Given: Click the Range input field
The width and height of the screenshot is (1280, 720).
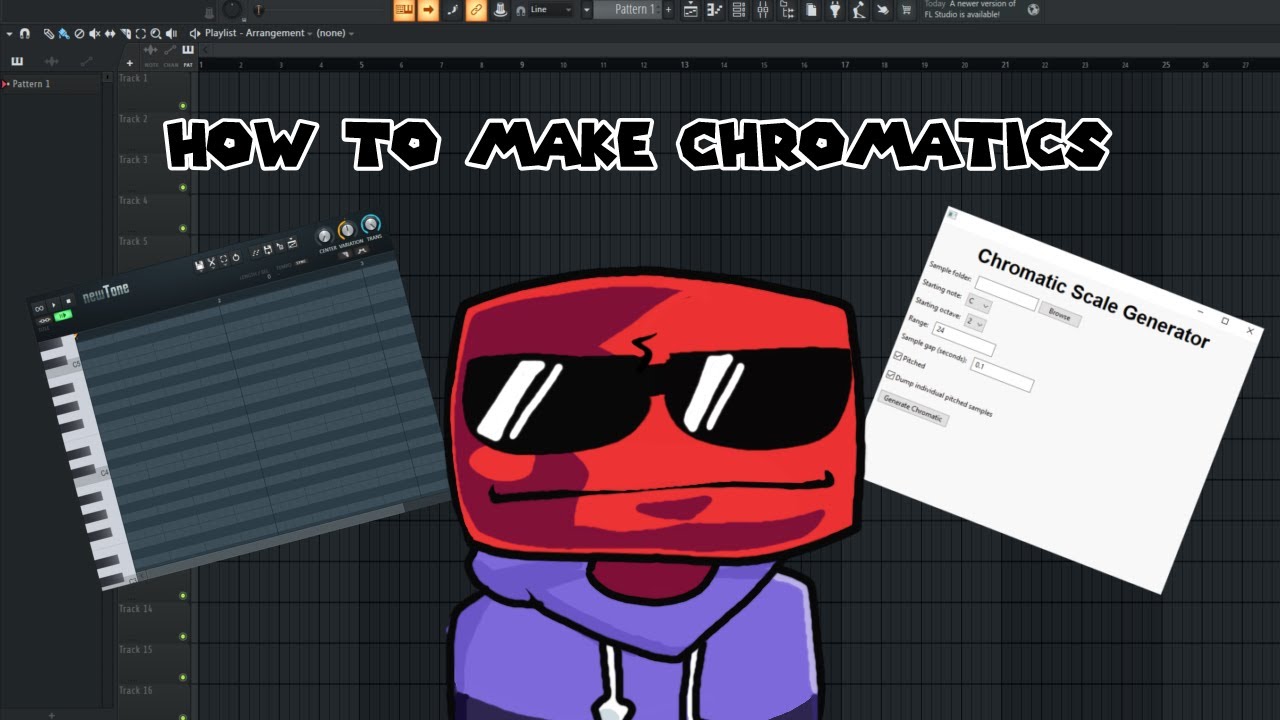Looking at the screenshot, I should tap(964, 339).
